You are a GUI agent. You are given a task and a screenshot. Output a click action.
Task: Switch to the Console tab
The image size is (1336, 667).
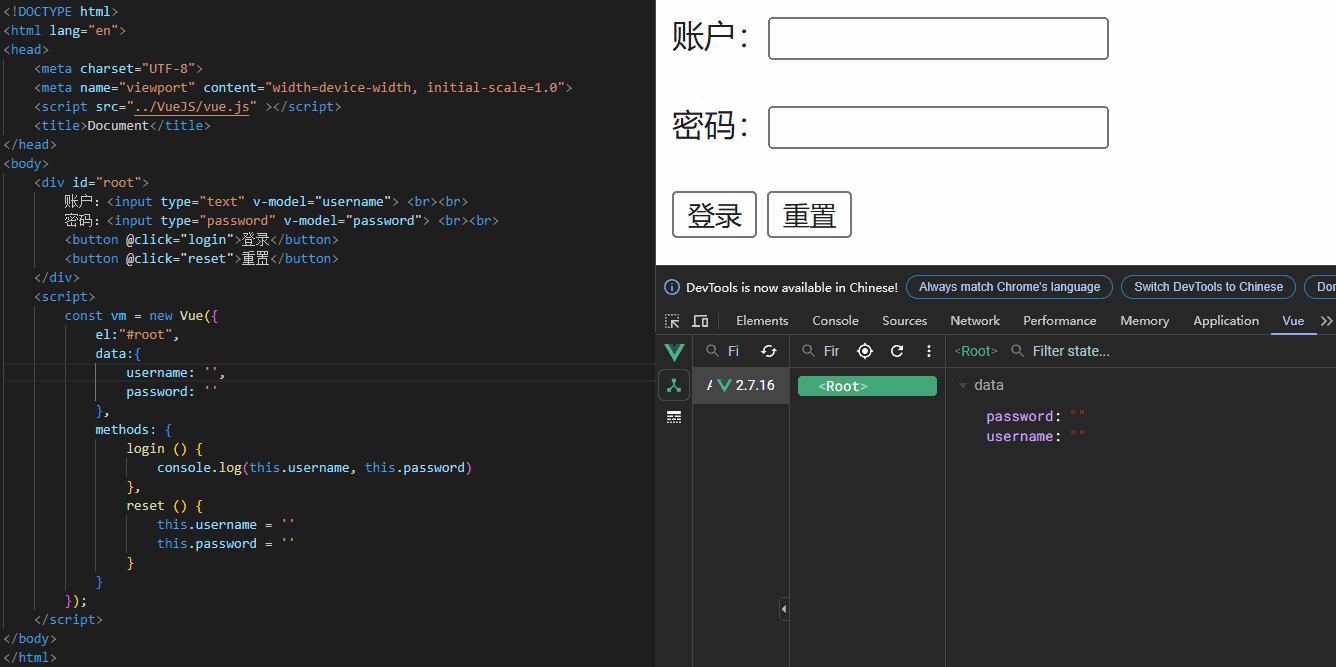pos(835,321)
